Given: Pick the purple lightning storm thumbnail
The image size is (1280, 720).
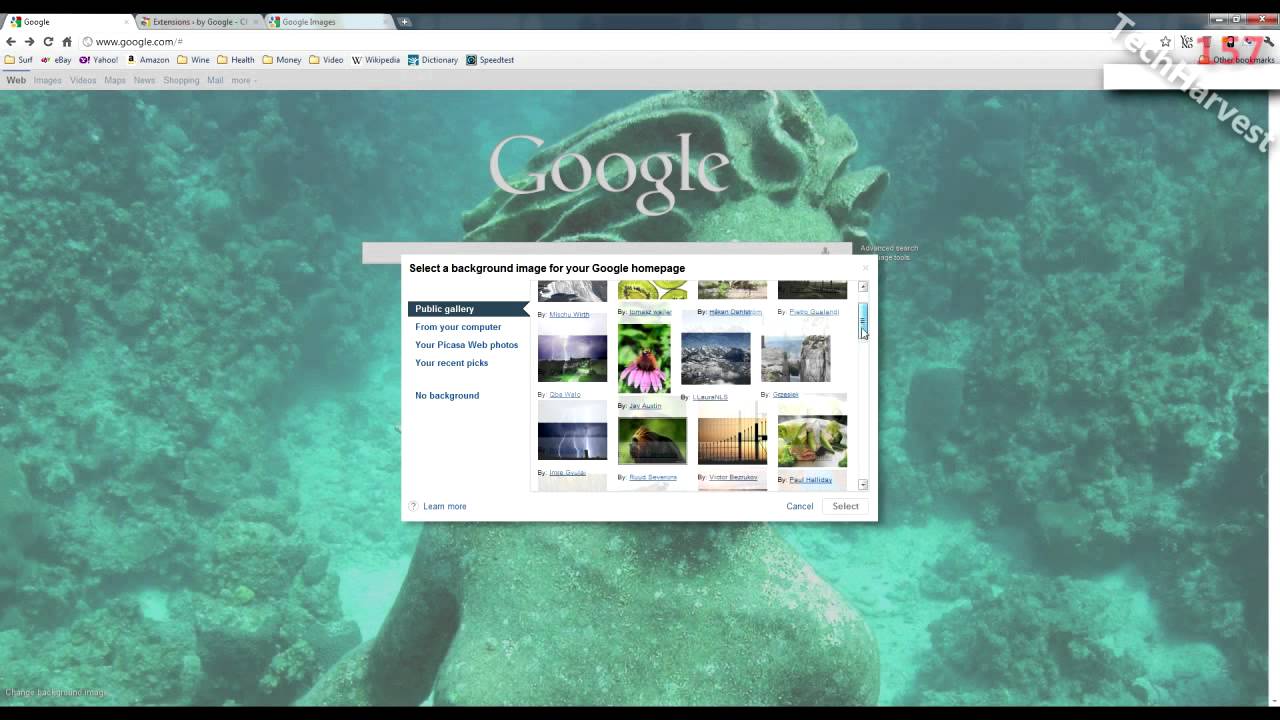Looking at the screenshot, I should 572,358.
